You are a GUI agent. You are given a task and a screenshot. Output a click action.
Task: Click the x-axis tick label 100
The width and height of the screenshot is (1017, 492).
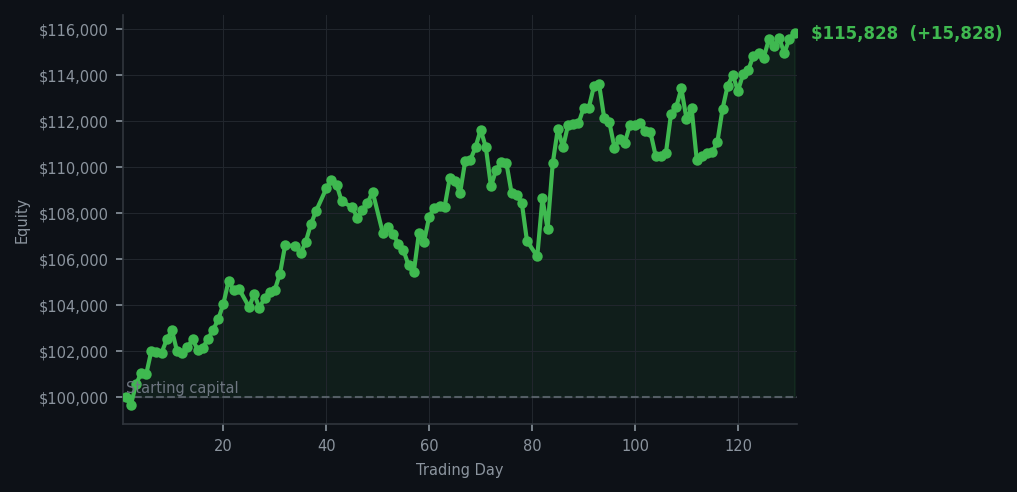point(635,446)
